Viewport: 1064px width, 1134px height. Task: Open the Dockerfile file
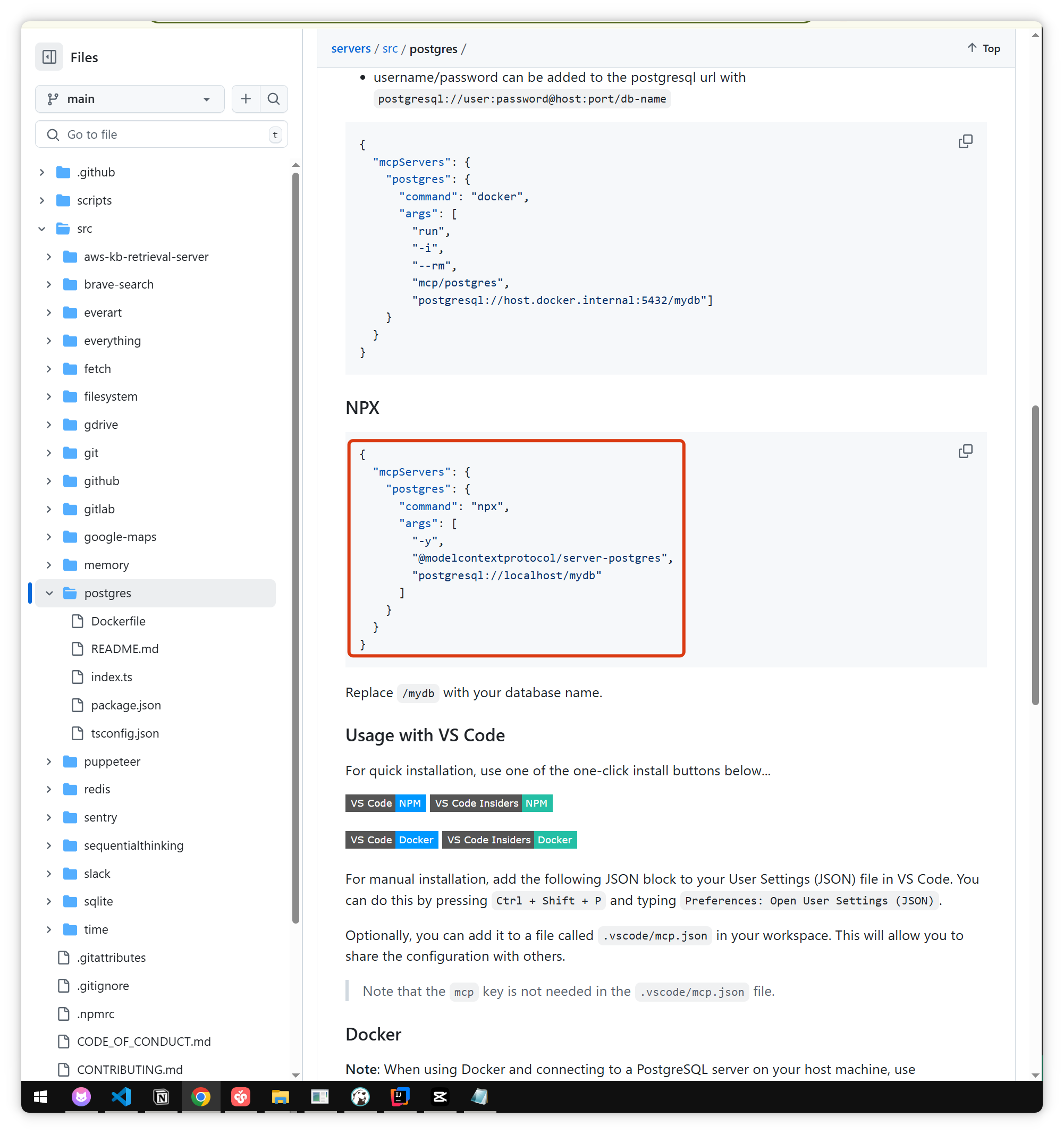tap(118, 621)
